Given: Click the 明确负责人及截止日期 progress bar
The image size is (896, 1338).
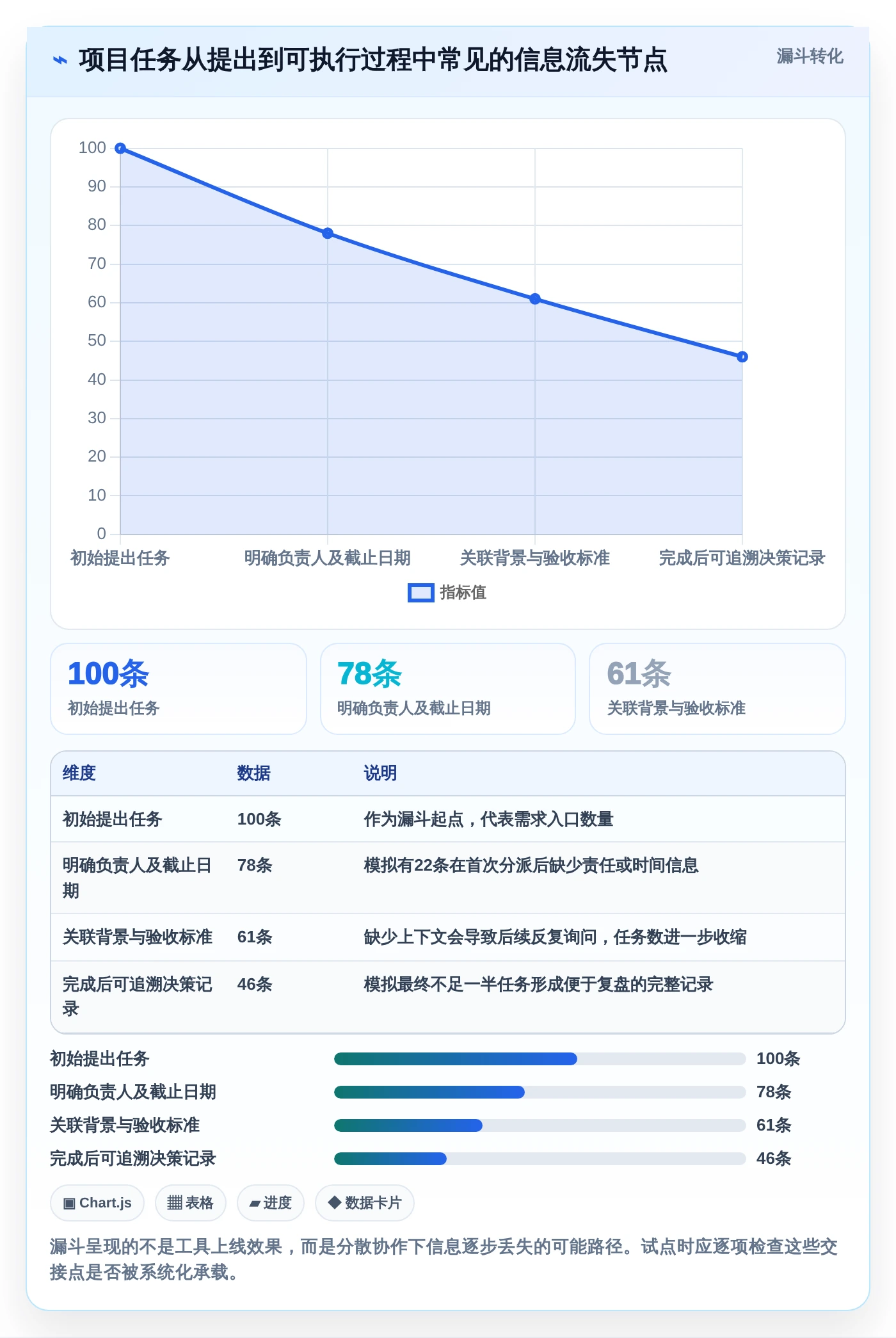Looking at the screenshot, I should tap(540, 1092).
